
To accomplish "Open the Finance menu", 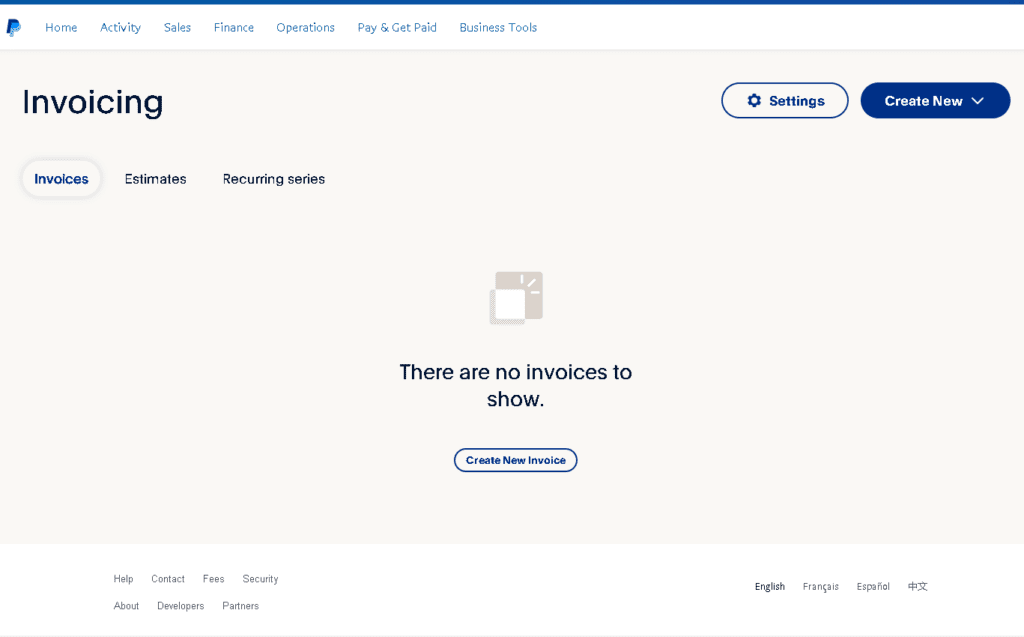I will pyautogui.click(x=234, y=27).
